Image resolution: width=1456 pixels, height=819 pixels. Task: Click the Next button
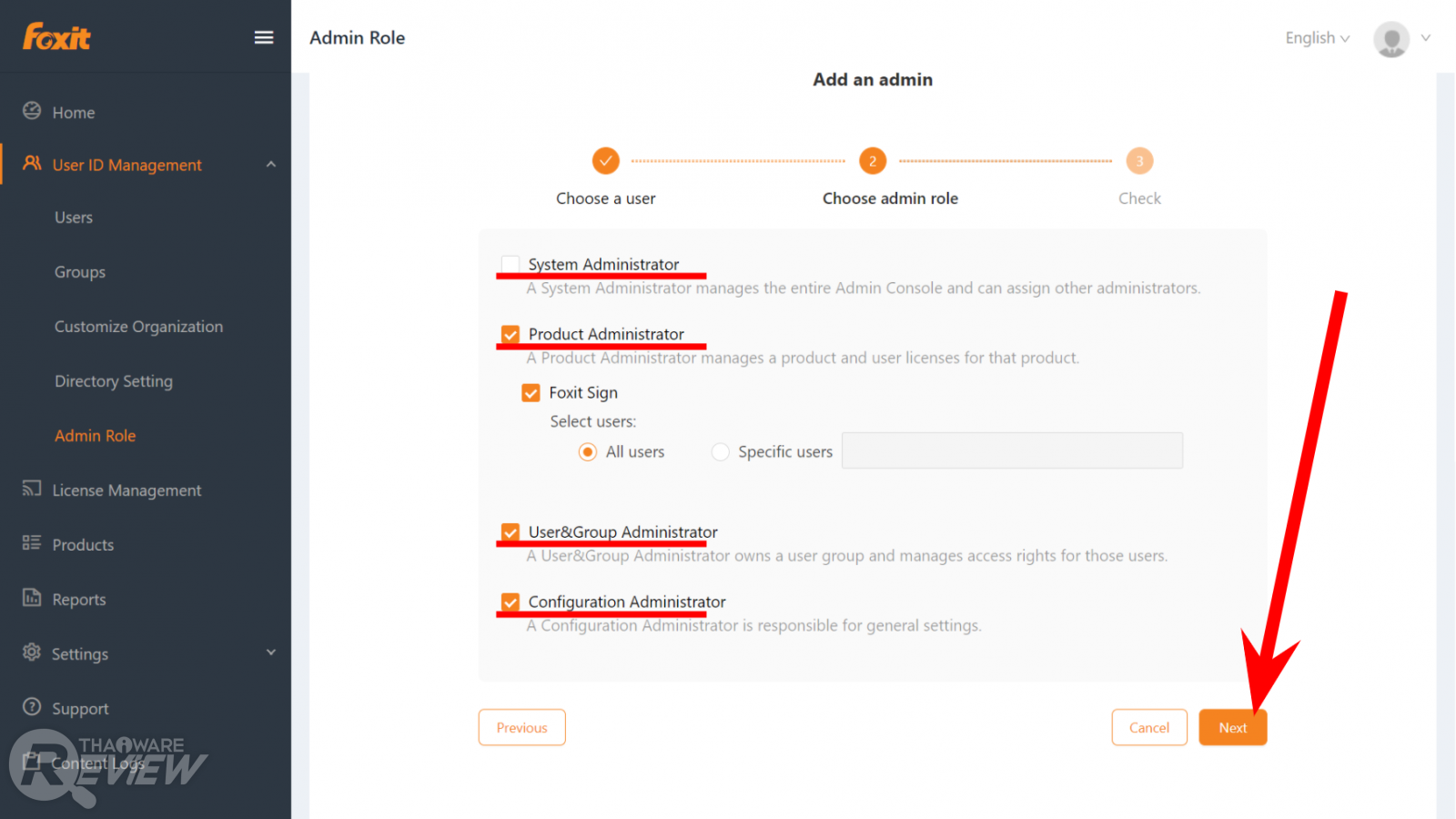[x=1232, y=728]
